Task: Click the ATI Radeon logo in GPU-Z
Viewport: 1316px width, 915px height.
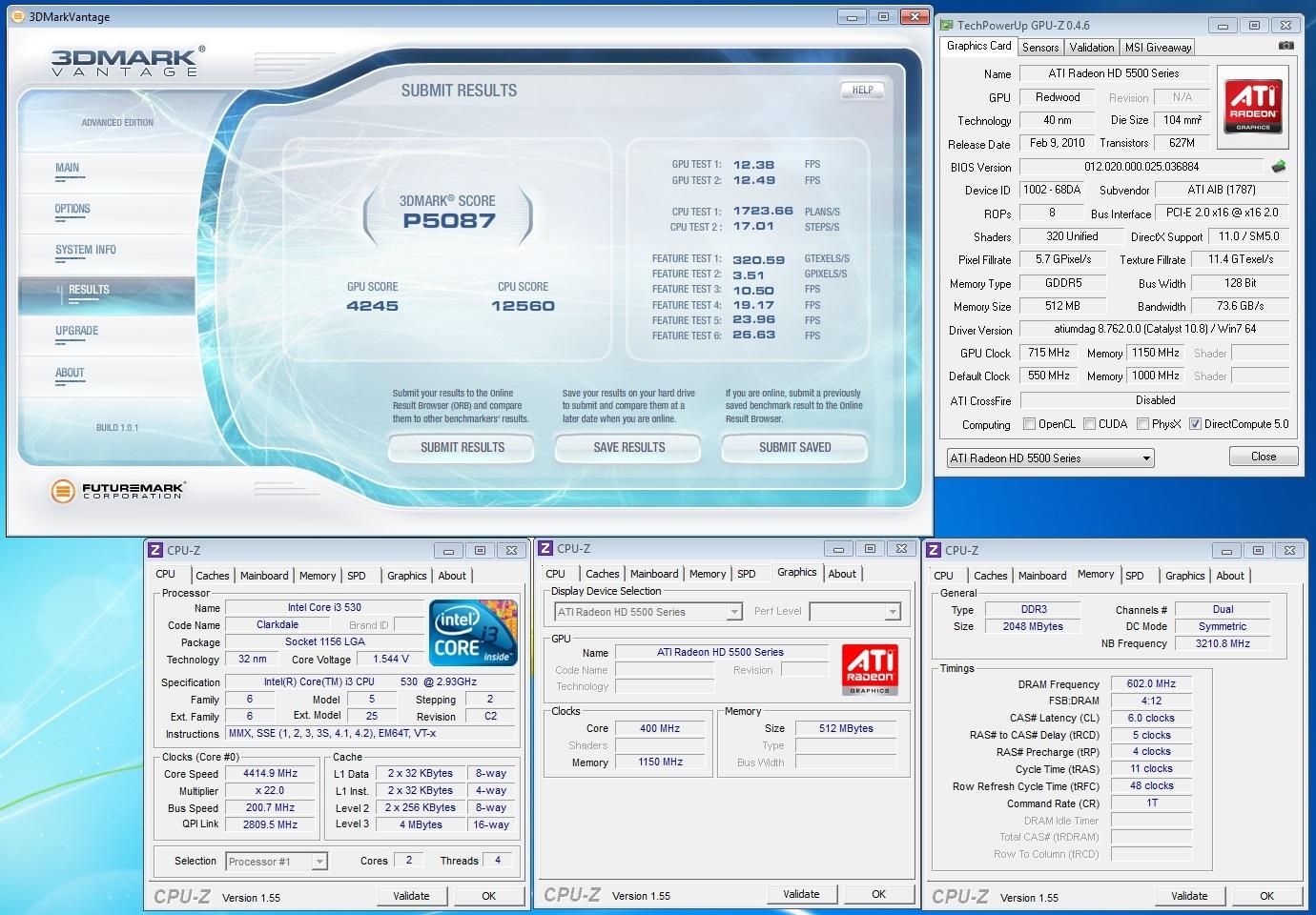Action: [1253, 106]
